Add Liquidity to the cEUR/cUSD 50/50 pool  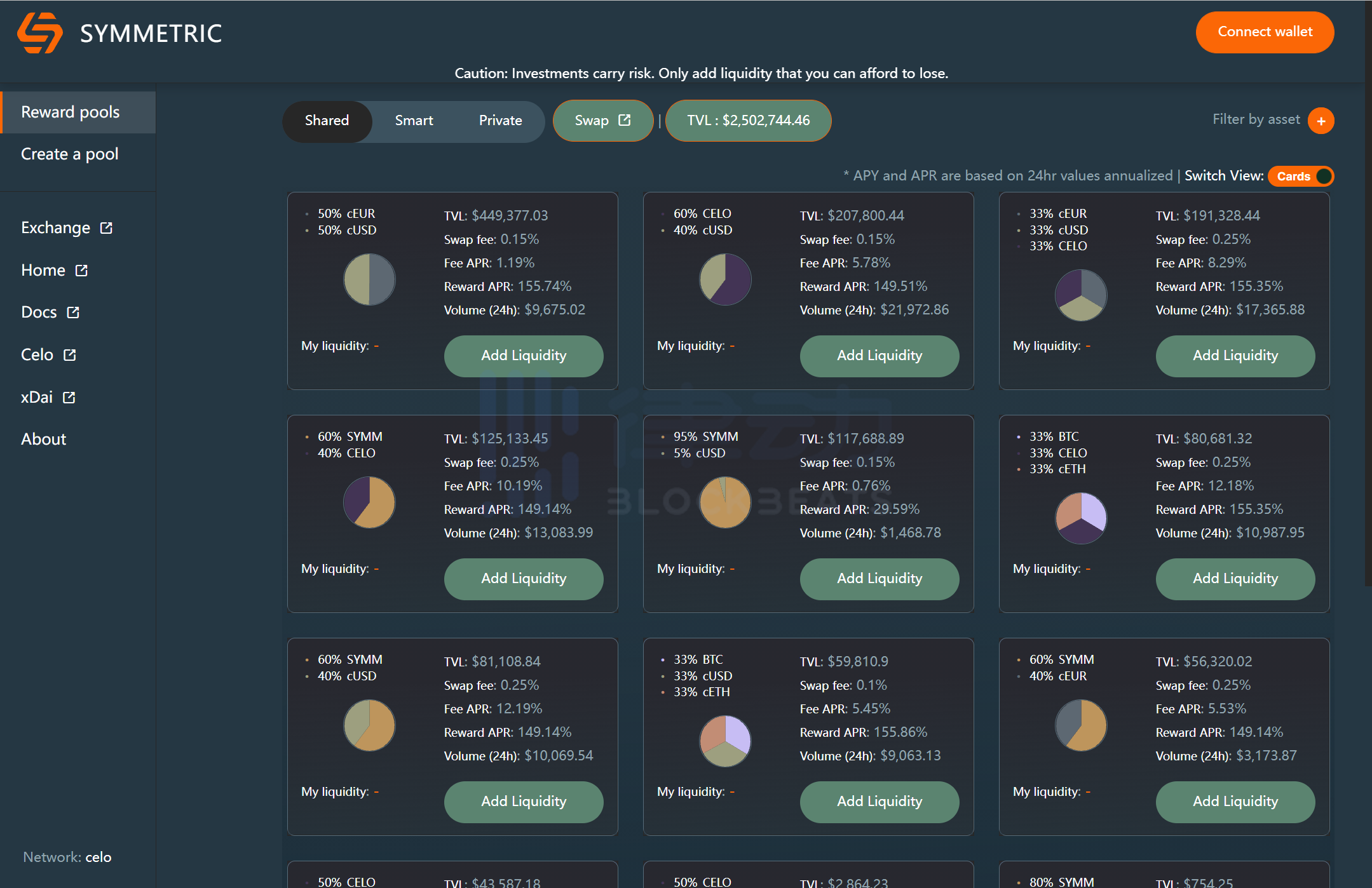pyautogui.click(x=523, y=356)
